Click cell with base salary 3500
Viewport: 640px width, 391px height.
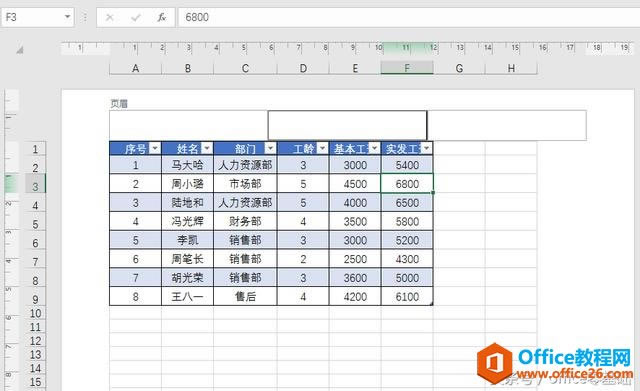355,221
